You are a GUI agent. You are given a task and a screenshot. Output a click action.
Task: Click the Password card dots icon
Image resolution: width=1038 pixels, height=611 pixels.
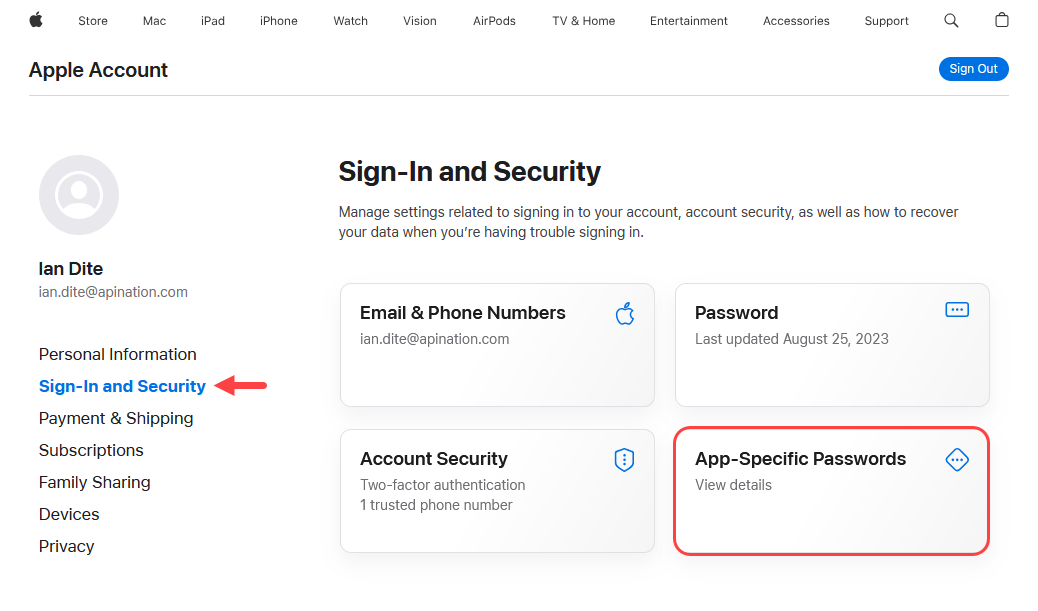957,310
